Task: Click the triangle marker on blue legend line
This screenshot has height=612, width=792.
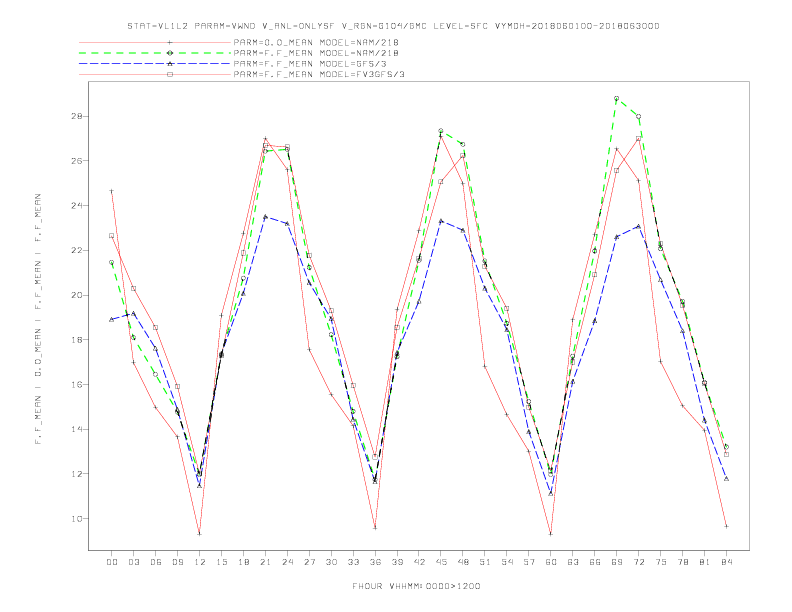Action: pos(170,64)
